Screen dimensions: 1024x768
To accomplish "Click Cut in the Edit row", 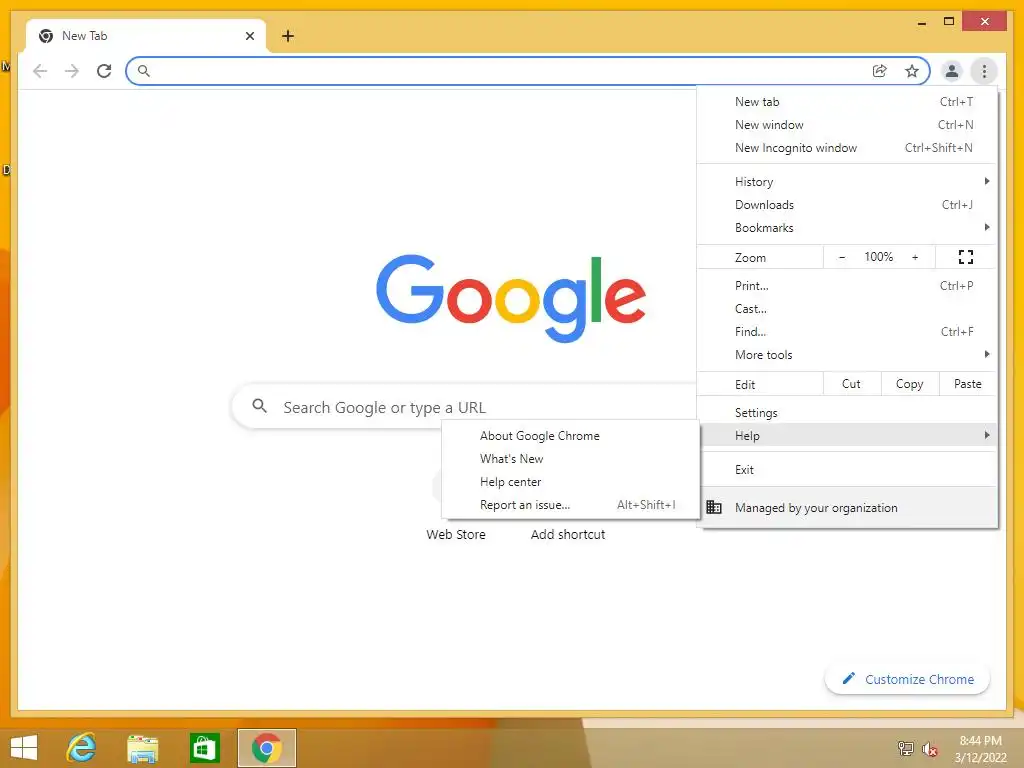I will [852, 384].
